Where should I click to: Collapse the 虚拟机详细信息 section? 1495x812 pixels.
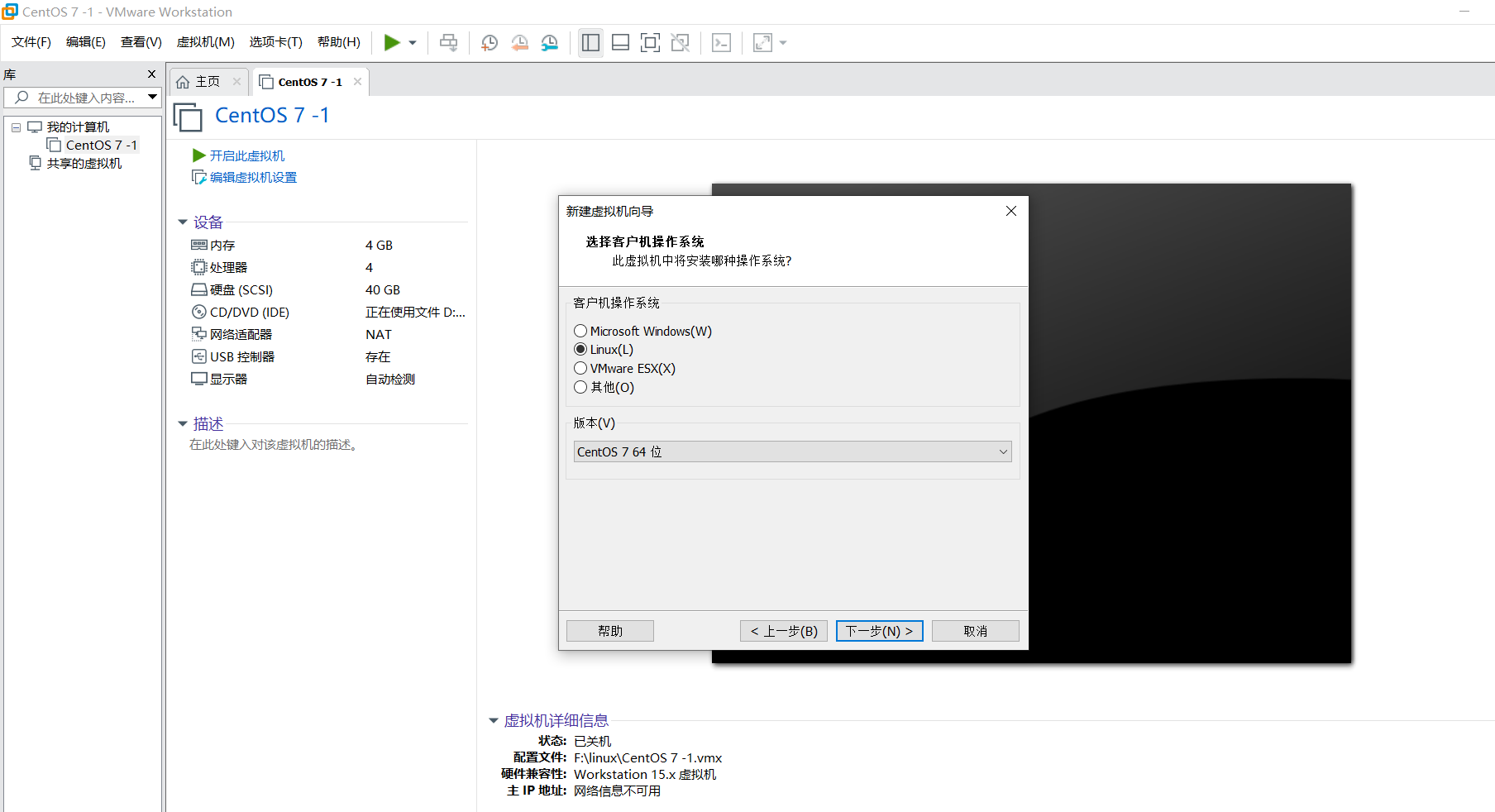pos(494,721)
